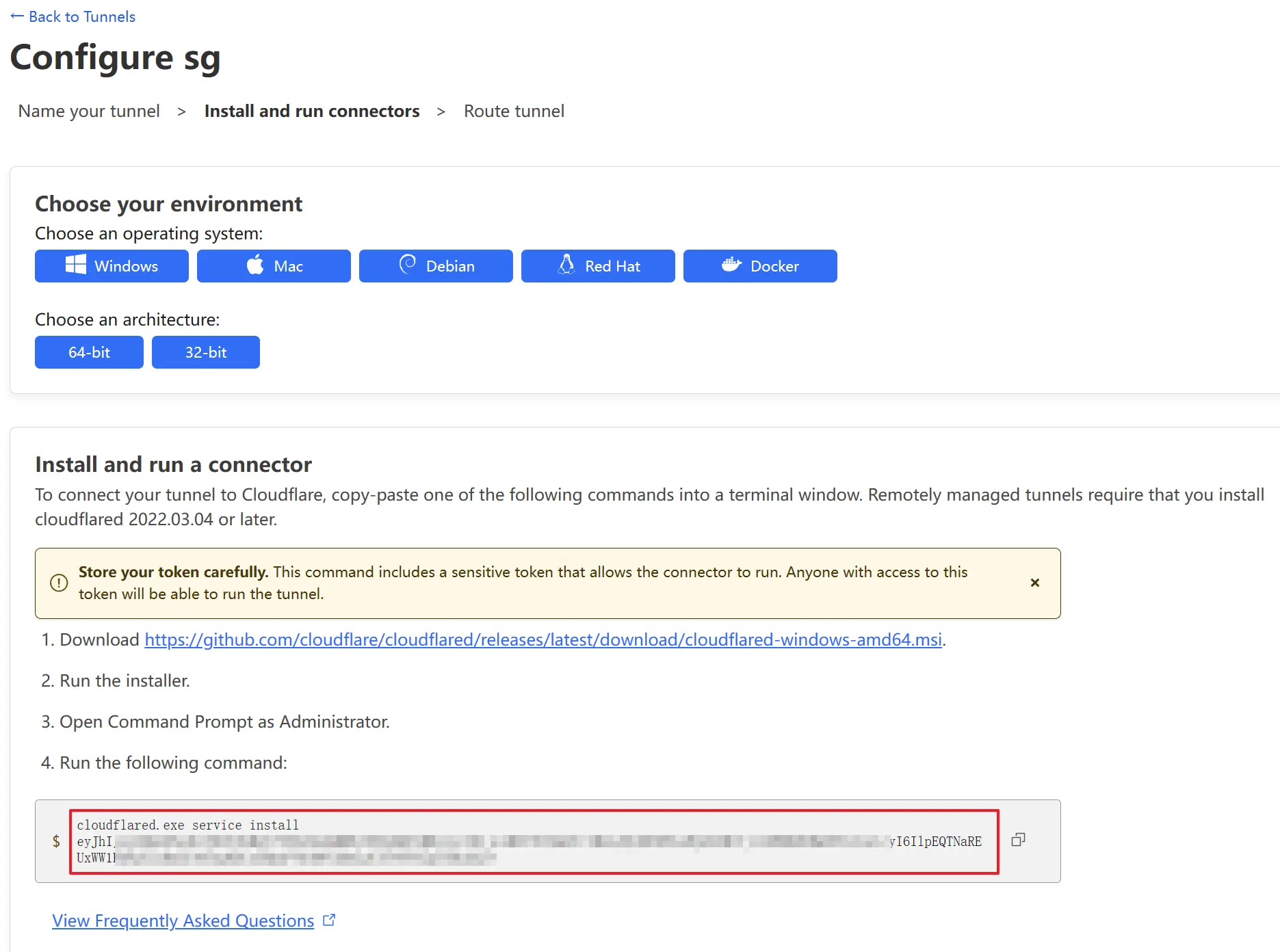Go back via Back to Tunnels link

[x=73, y=16]
